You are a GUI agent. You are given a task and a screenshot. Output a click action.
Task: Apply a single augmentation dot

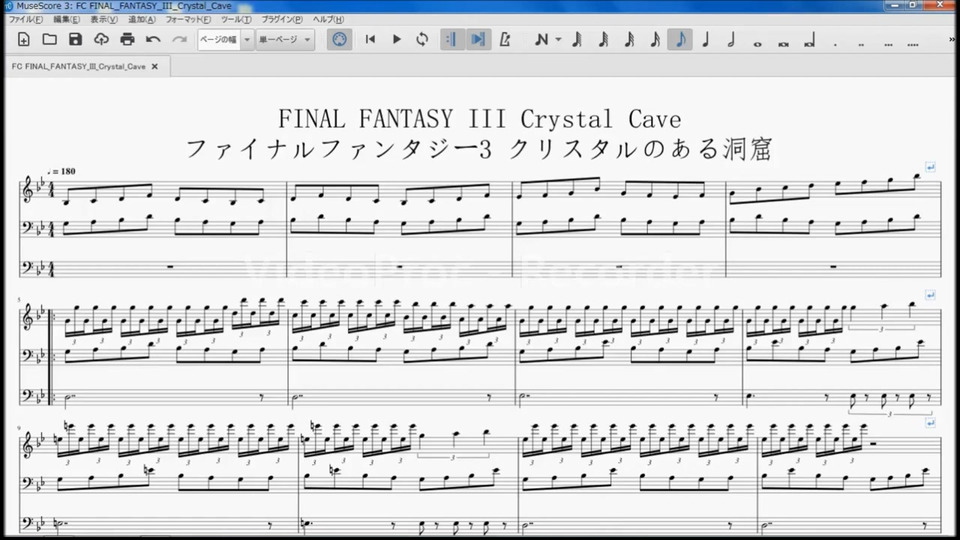[x=835, y=43]
